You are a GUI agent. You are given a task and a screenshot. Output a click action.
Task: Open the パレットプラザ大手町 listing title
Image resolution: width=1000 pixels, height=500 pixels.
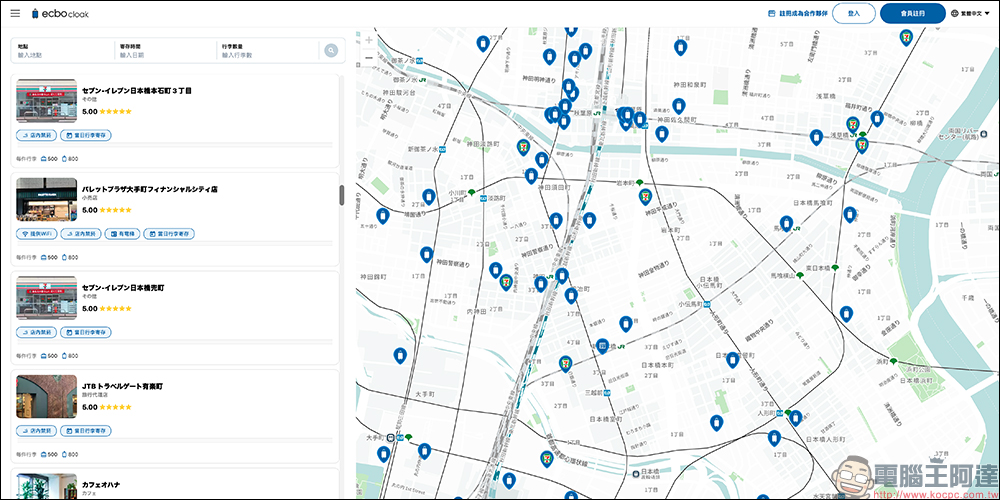[150, 188]
